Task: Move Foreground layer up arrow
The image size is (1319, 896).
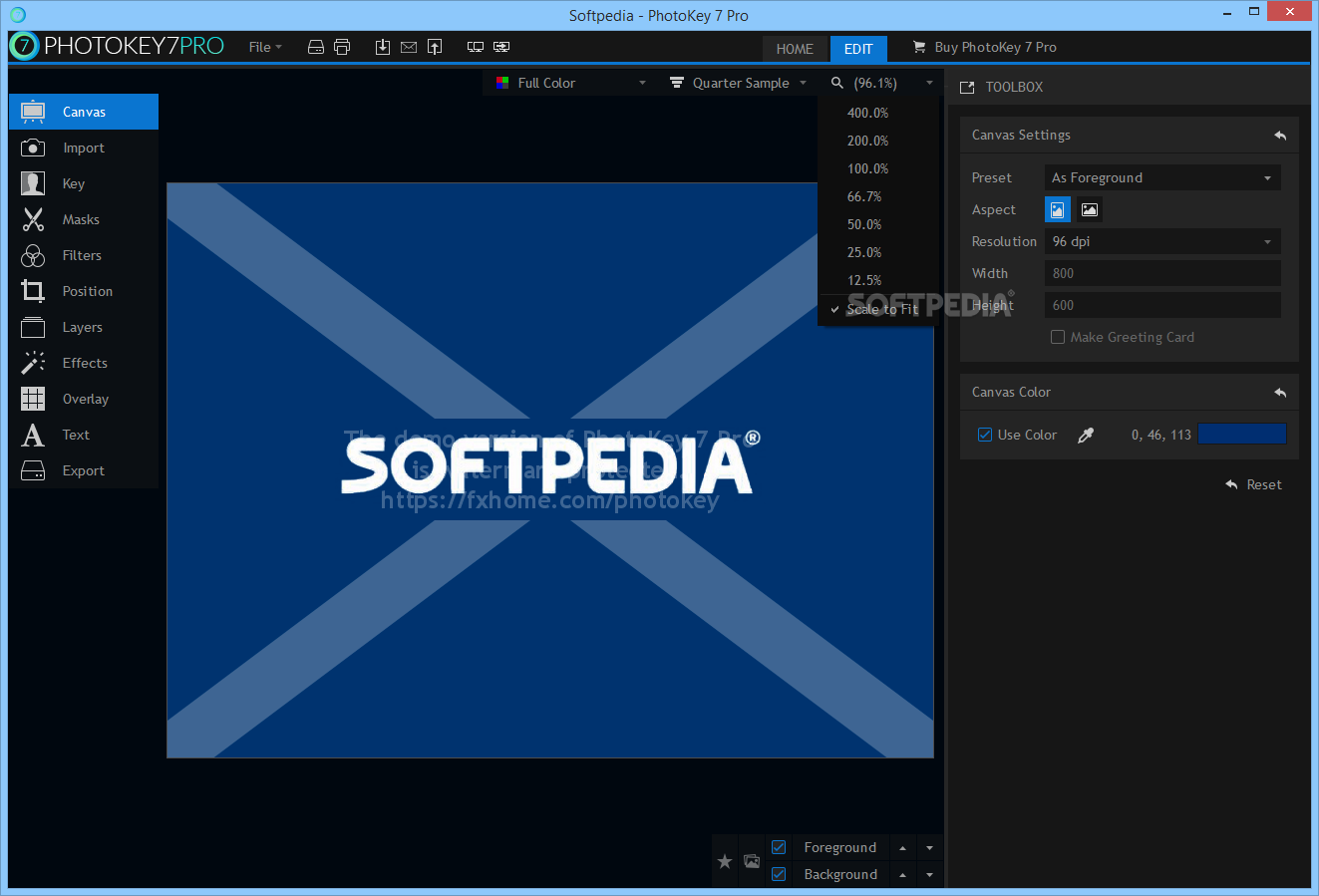Action: click(x=902, y=848)
